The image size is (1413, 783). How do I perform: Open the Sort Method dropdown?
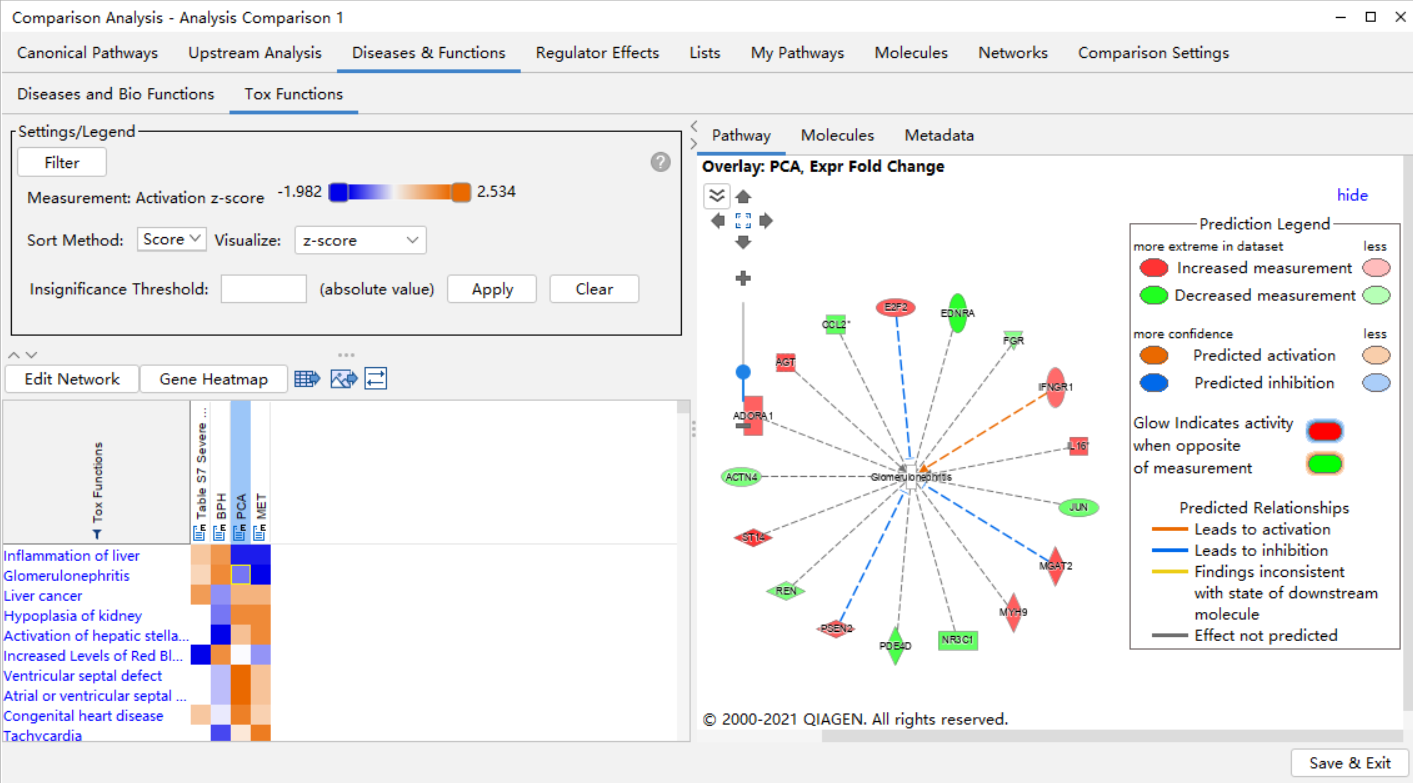(x=171, y=240)
